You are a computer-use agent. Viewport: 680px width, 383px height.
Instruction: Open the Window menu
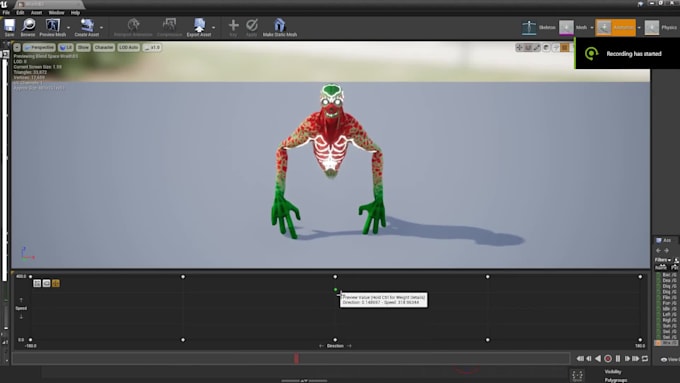(56, 13)
